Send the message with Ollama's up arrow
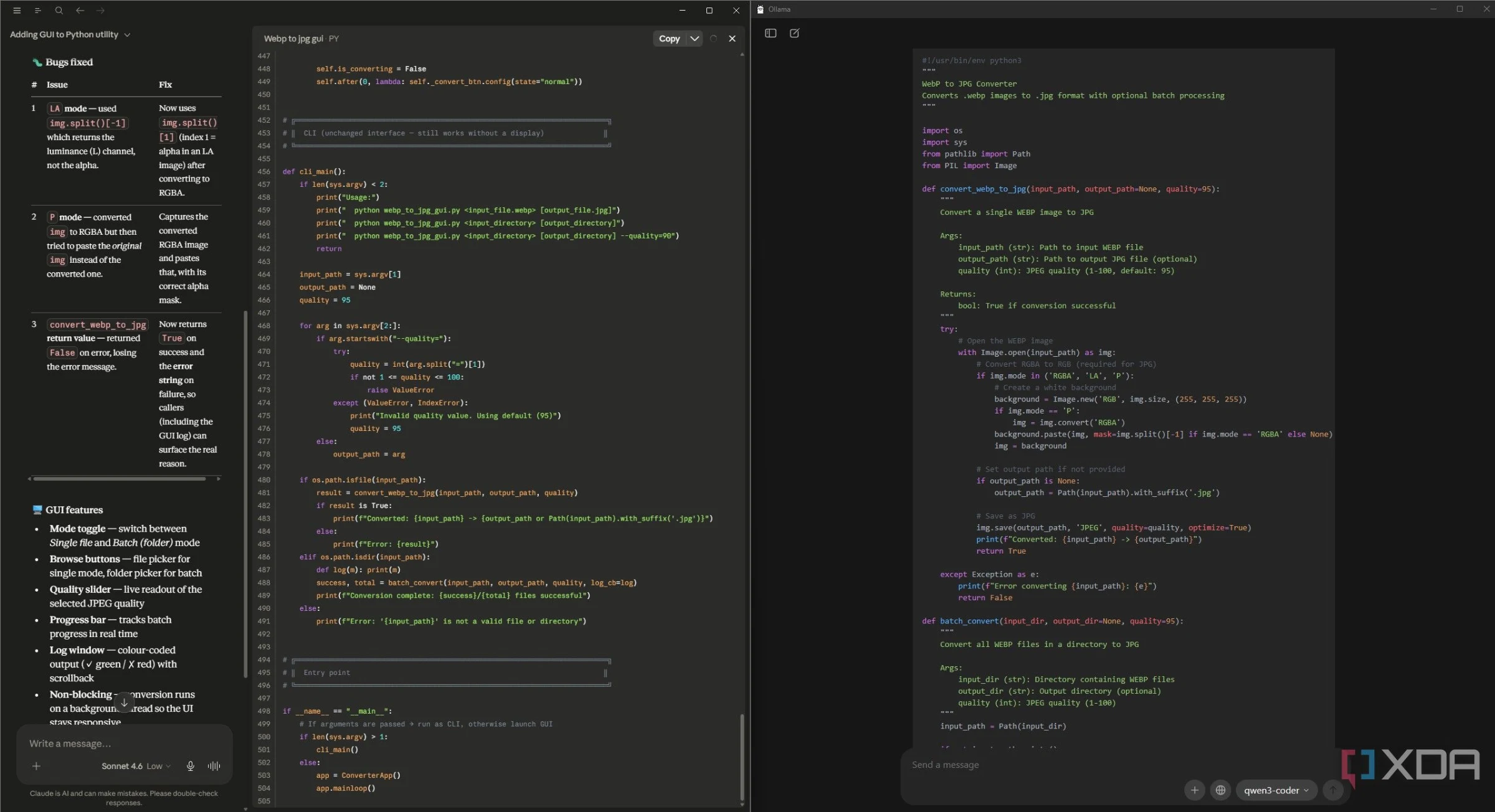Screen dimensions: 1495x812 pyautogui.click(x=1332, y=790)
